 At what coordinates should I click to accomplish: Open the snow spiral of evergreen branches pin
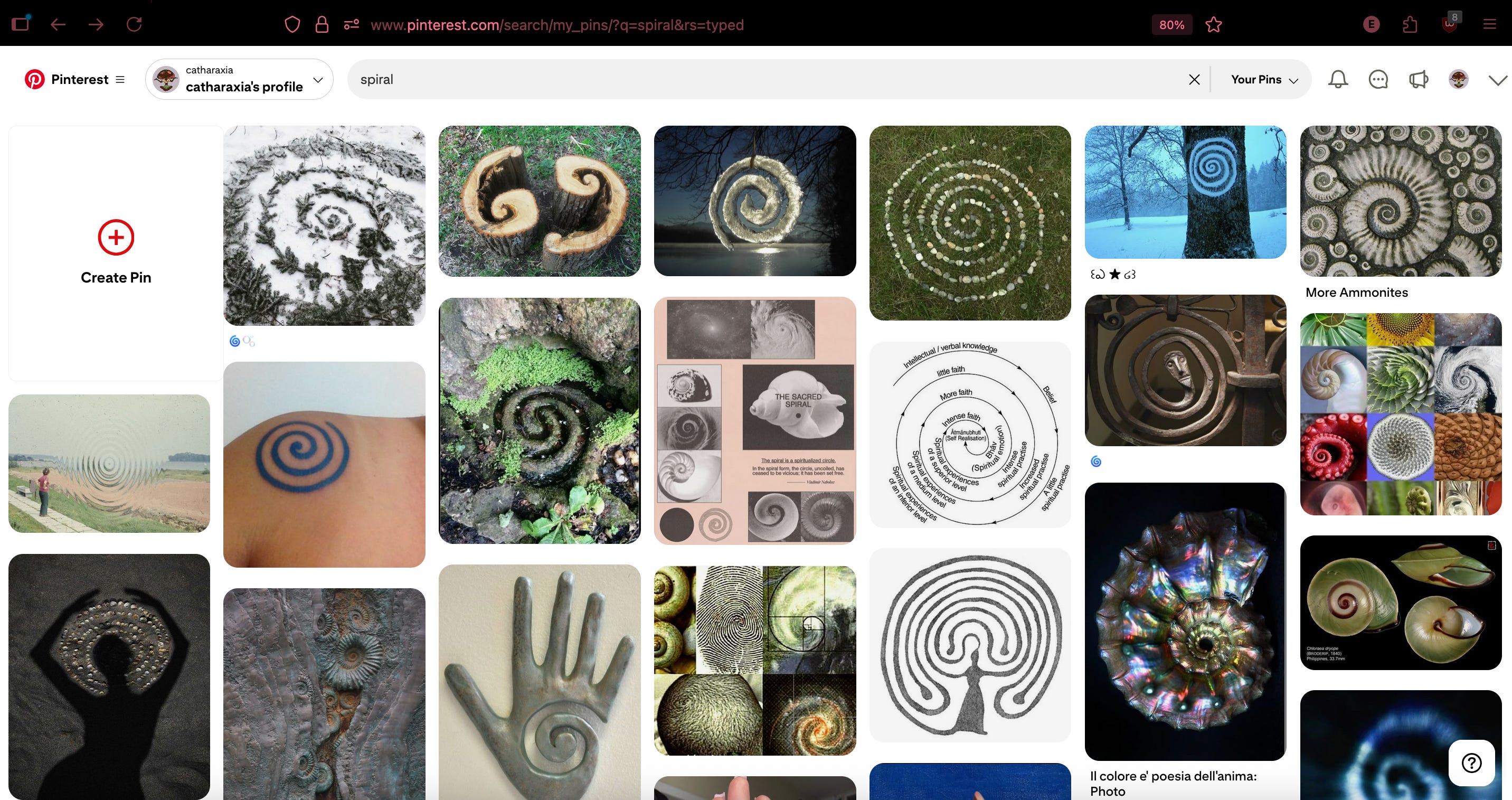(324, 225)
